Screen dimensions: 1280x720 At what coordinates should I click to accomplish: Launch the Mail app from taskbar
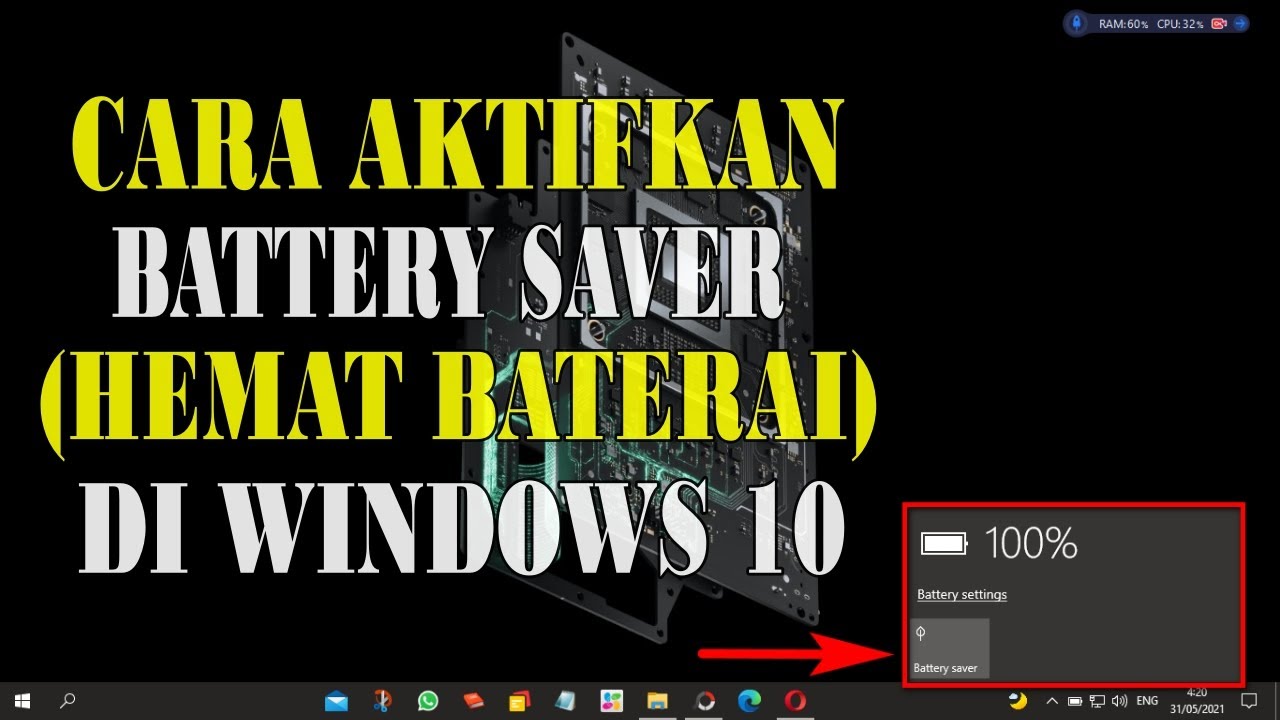click(337, 701)
